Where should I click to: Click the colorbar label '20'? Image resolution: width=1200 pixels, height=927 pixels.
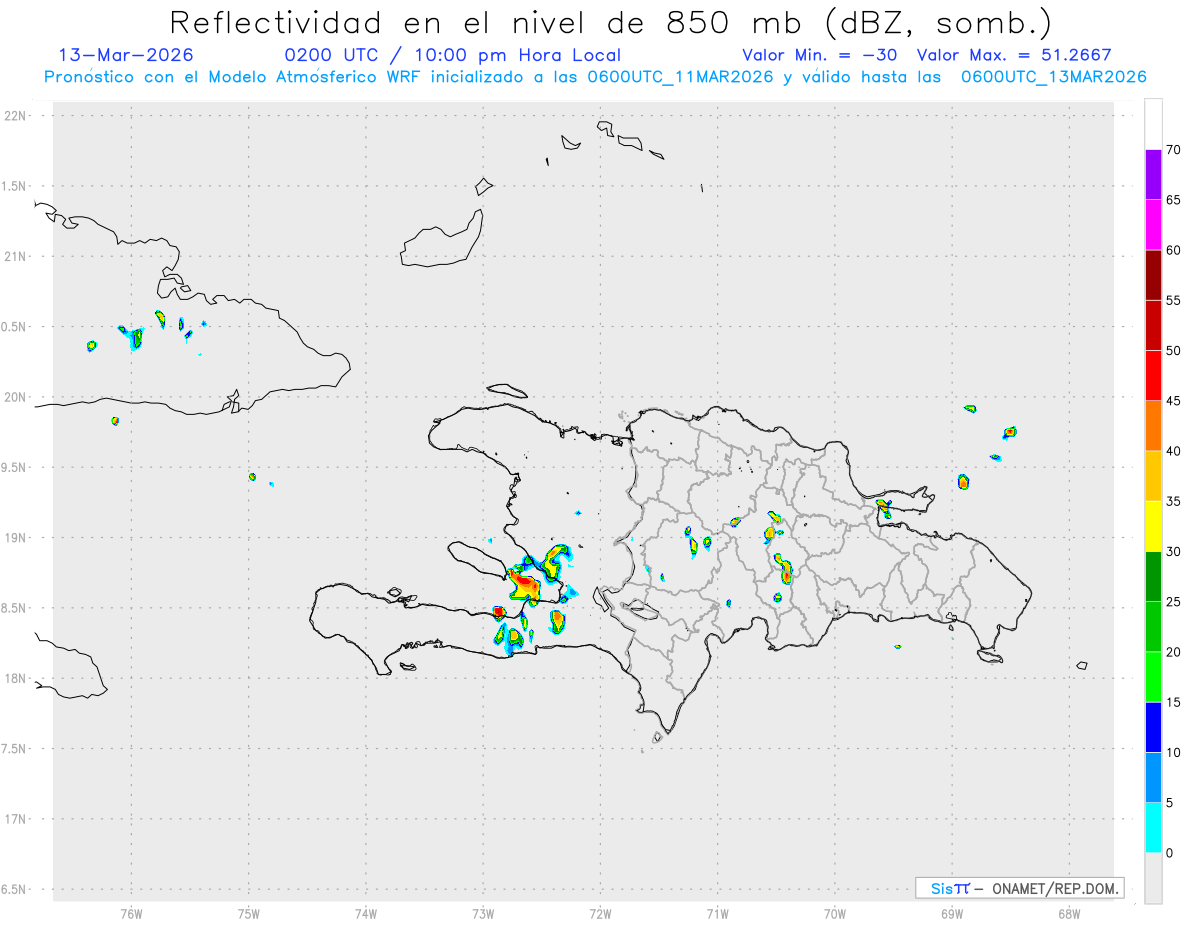pos(1173,652)
